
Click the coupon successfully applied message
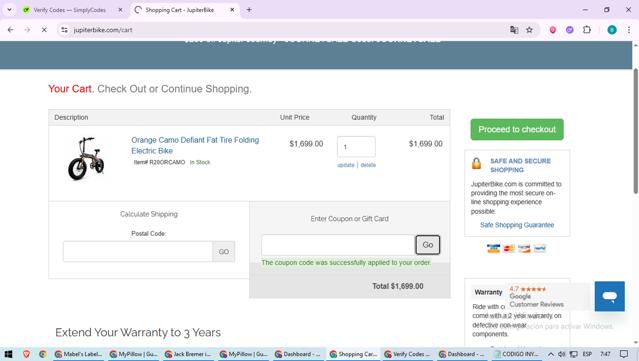coord(346,263)
